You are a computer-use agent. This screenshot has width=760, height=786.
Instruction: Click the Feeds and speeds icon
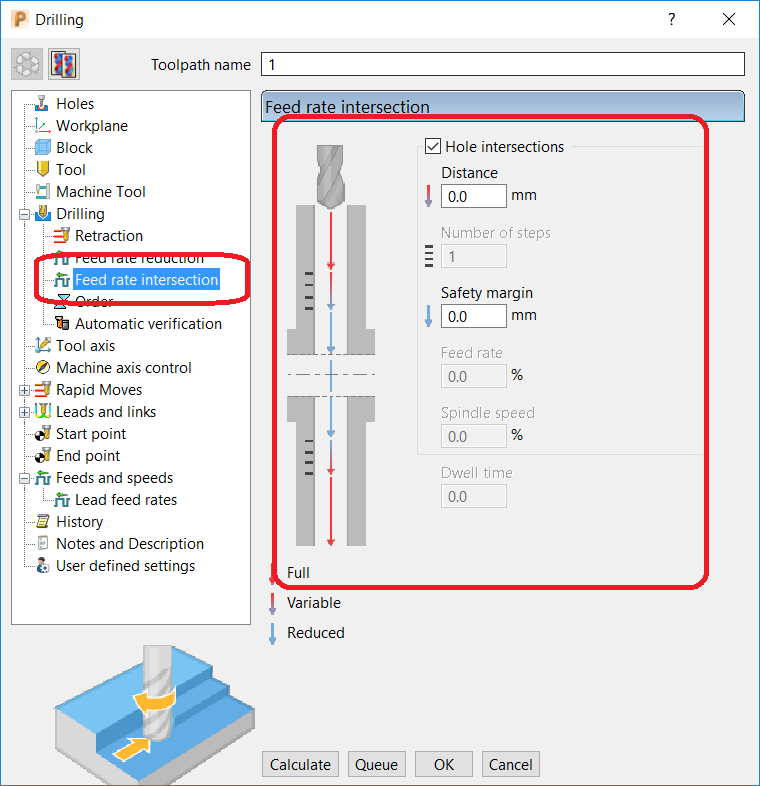43,478
